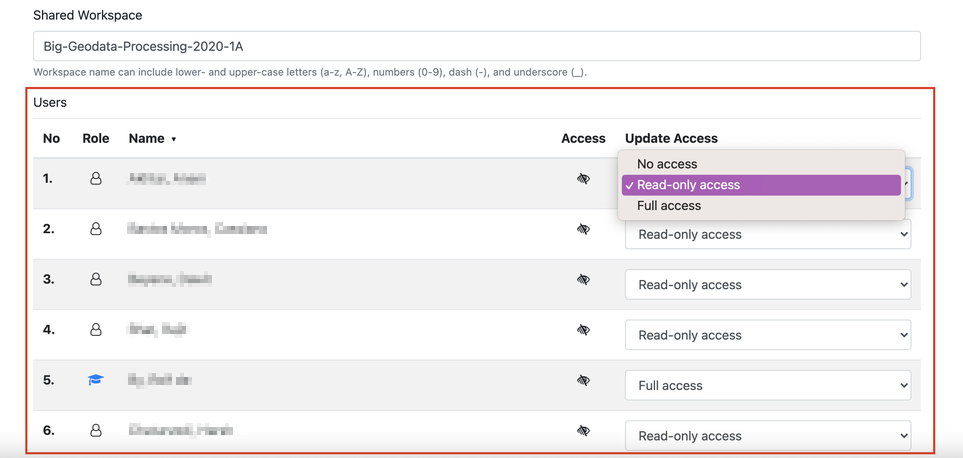963x458 pixels.
Task: Click the crossed-eye access icon in row 2
Action: coord(583,229)
